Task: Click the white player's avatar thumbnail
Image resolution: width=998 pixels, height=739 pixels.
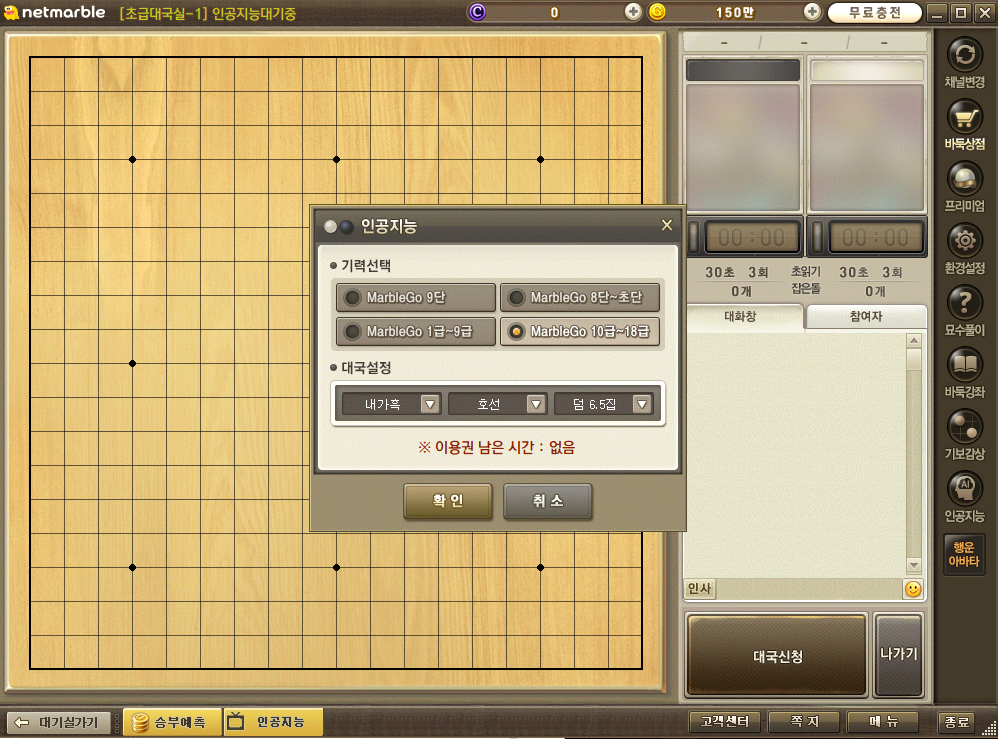Action: point(866,147)
